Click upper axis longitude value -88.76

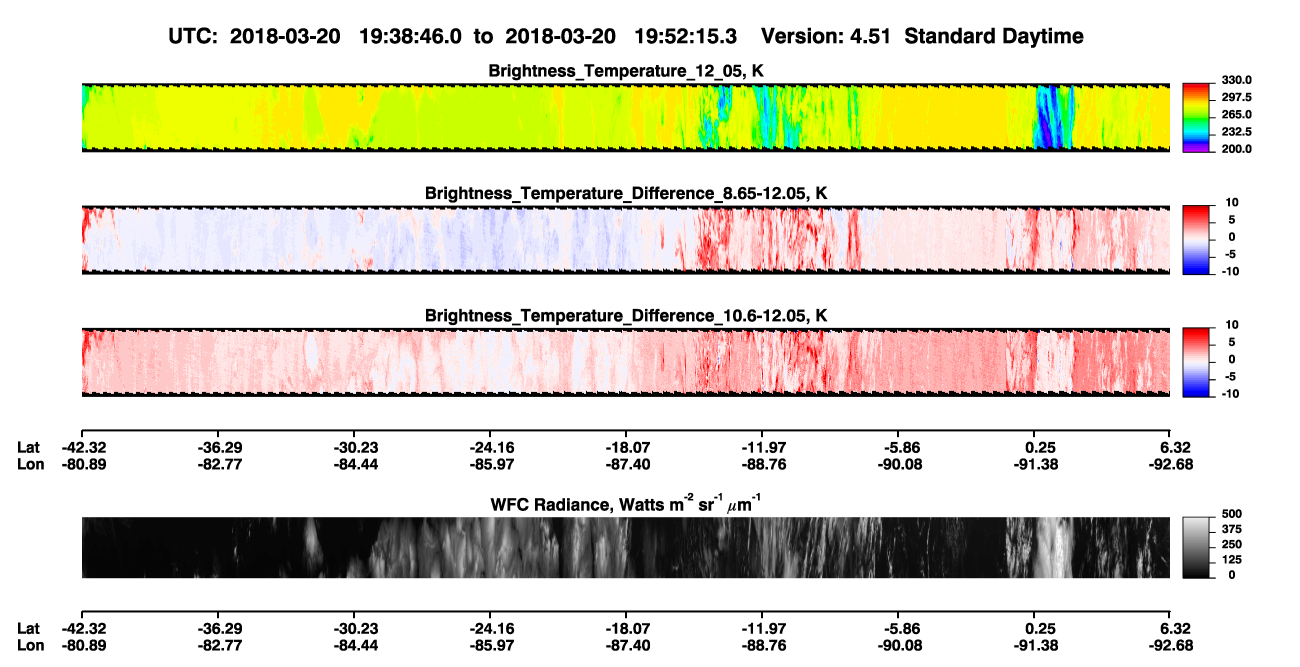pyautogui.click(x=762, y=464)
